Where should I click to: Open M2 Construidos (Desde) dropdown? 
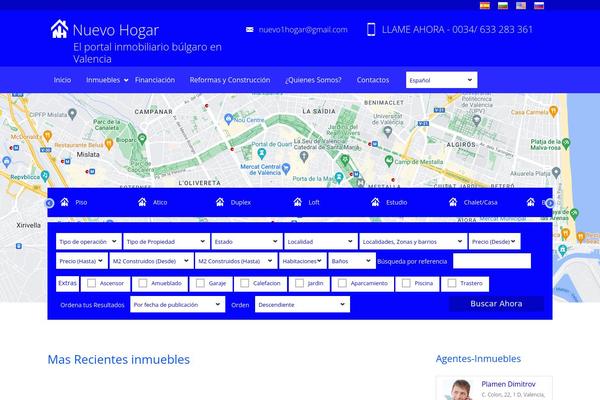151,261
